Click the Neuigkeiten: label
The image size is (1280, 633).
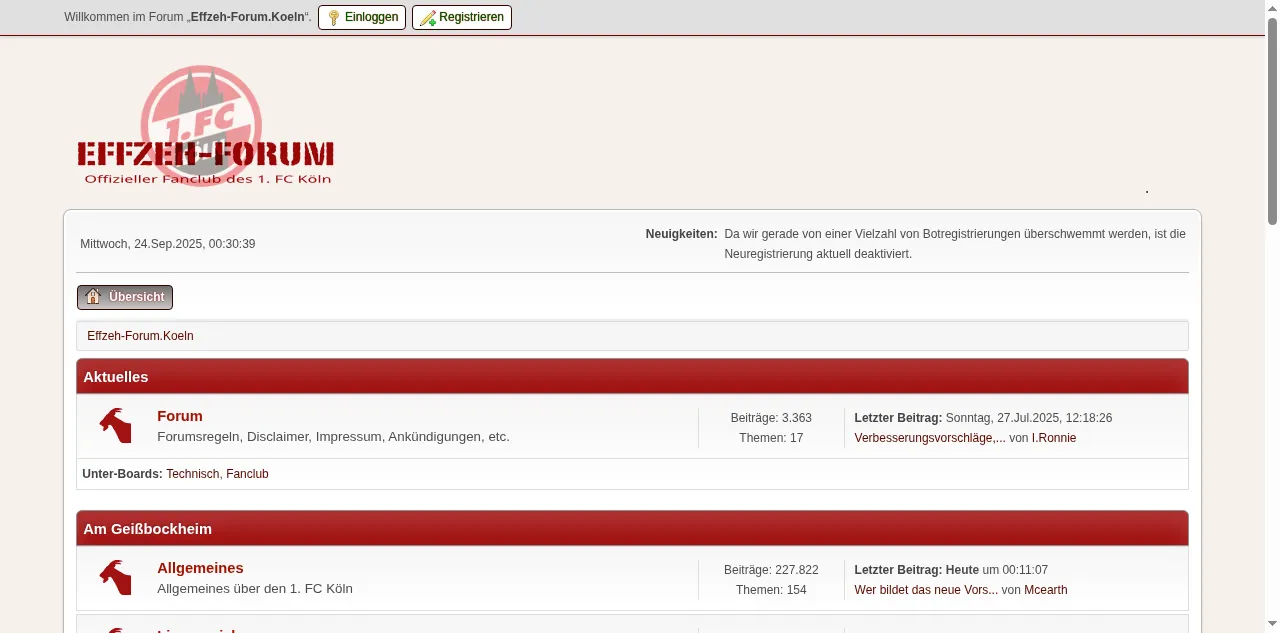pos(682,234)
